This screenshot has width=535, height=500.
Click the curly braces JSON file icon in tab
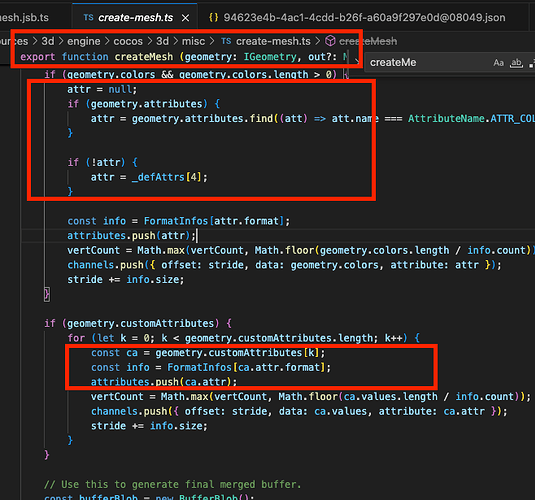tap(214, 17)
